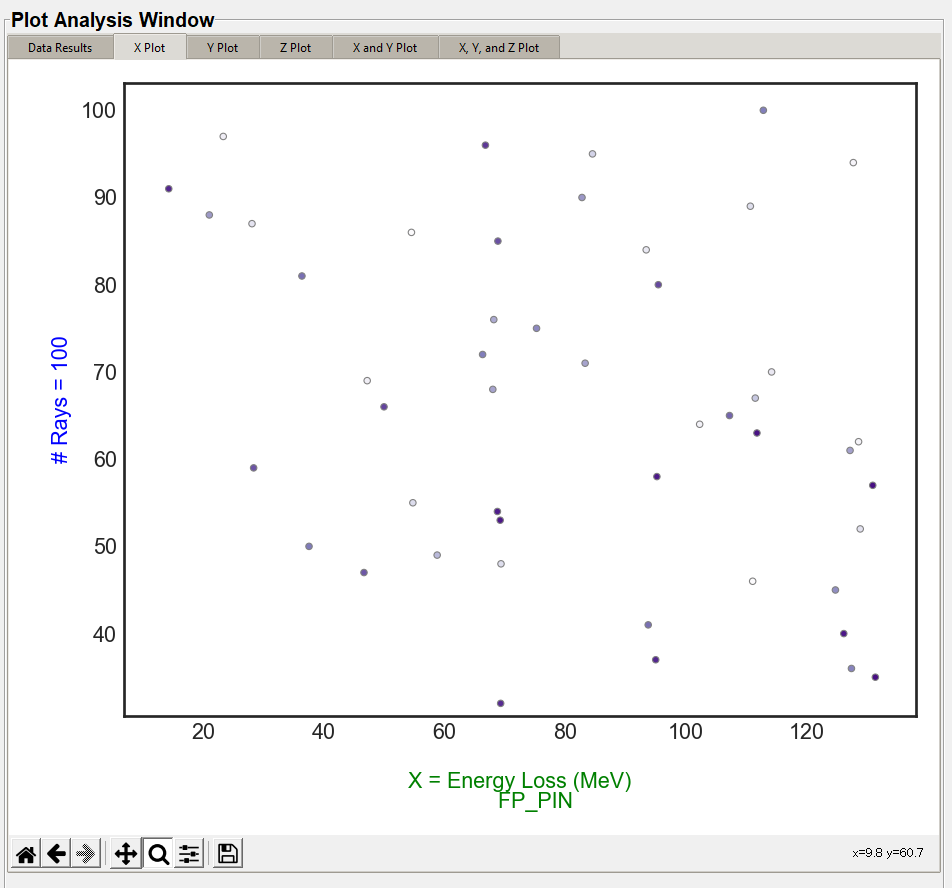Click the x/y cursor coordinate readout
This screenshot has width=952, height=888.
pos(887,853)
